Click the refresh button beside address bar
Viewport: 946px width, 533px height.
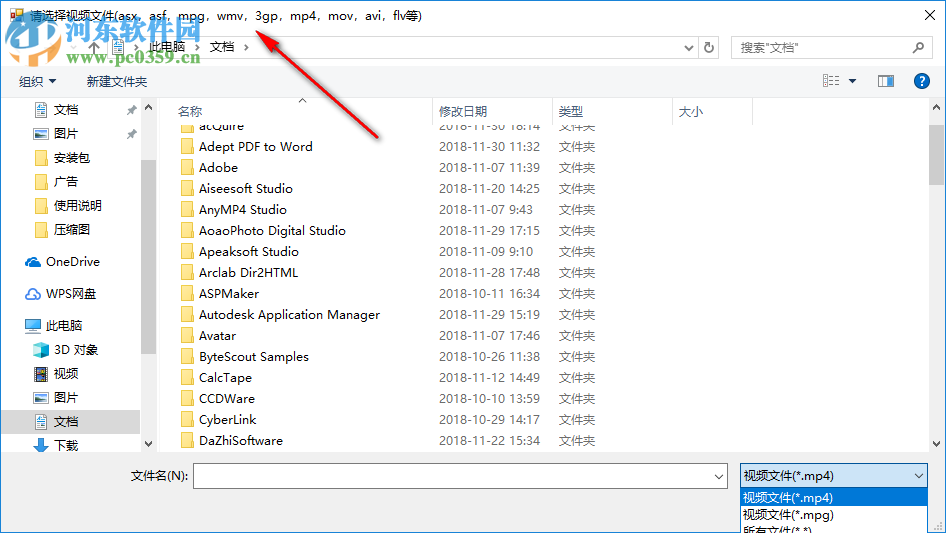click(709, 47)
